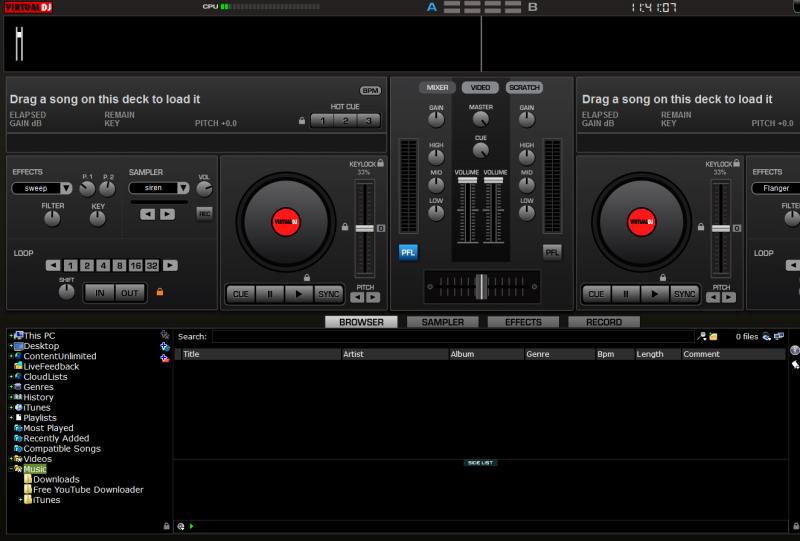Set left deck loop to 4 beats

pos(103,265)
